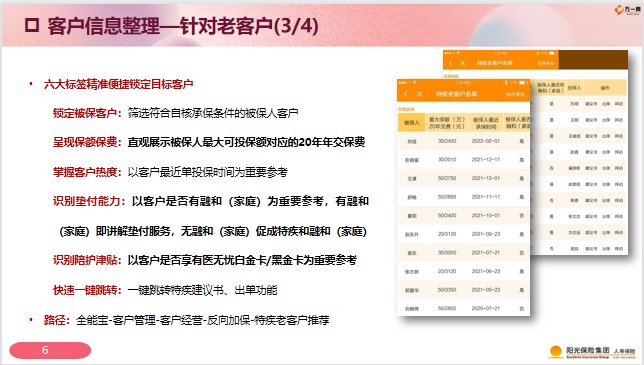Click the 30/3300 coverage cell
This screenshot has width=644, height=365.
click(x=447, y=253)
